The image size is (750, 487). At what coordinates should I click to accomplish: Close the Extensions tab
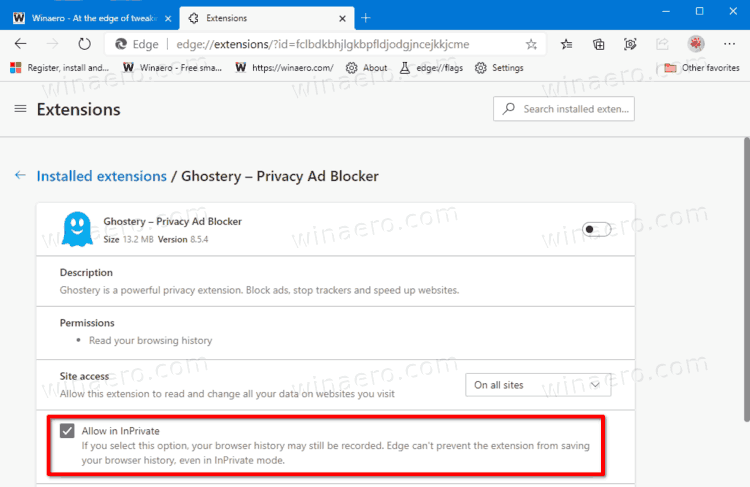click(x=342, y=19)
